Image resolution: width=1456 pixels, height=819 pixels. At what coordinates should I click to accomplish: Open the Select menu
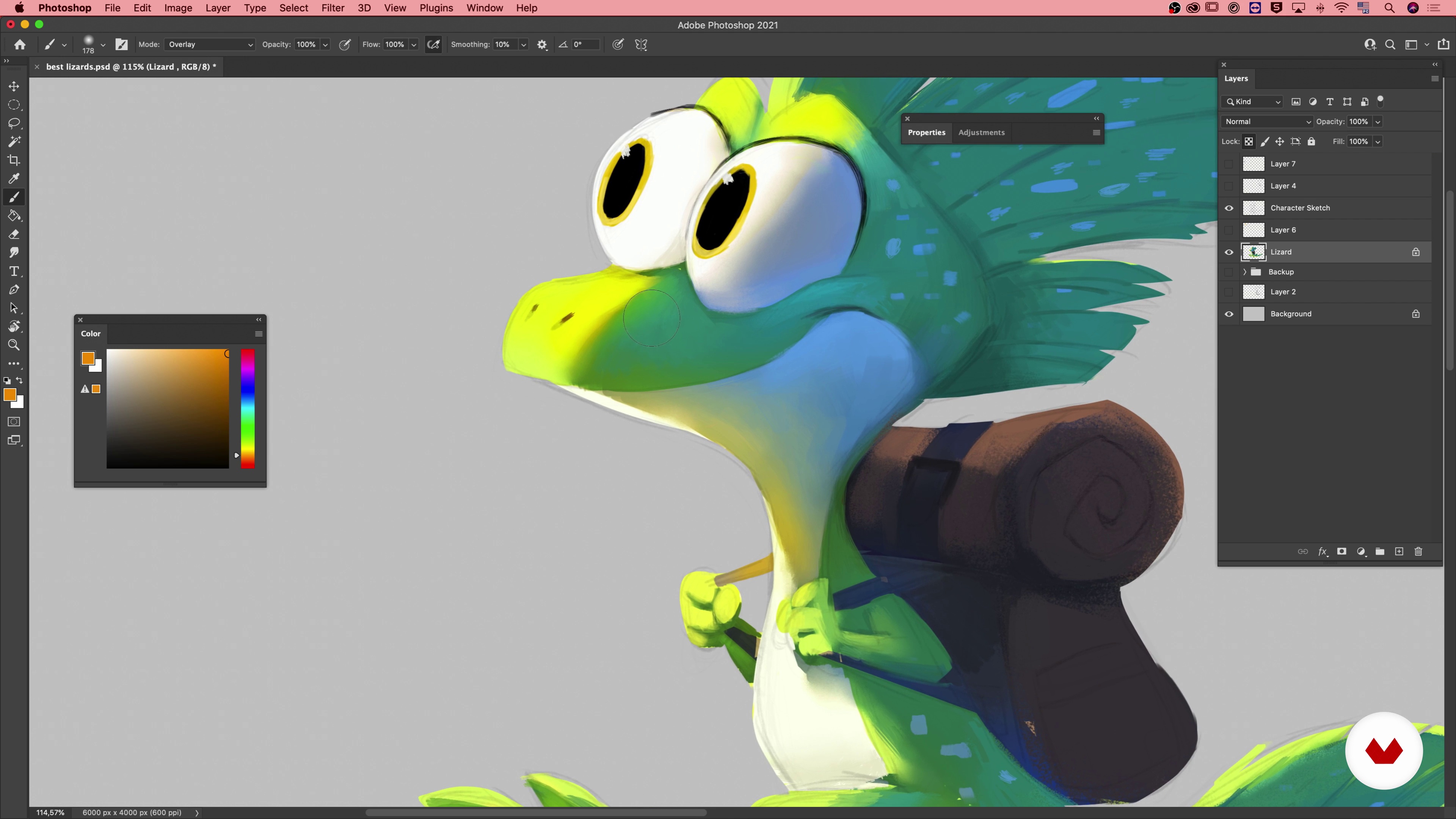point(293,8)
